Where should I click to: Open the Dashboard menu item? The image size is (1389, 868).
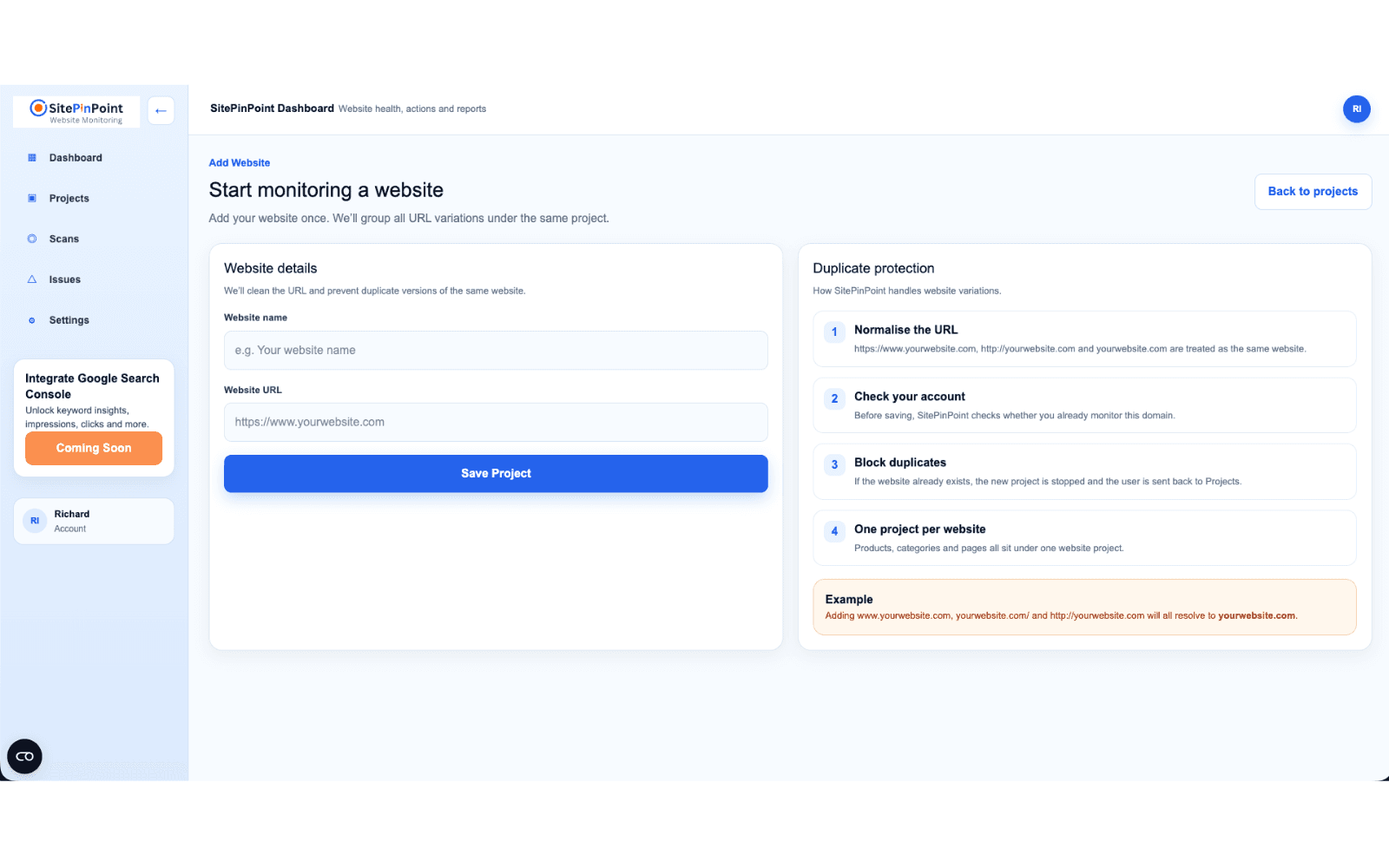pyautogui.click(x=94, y=158)
